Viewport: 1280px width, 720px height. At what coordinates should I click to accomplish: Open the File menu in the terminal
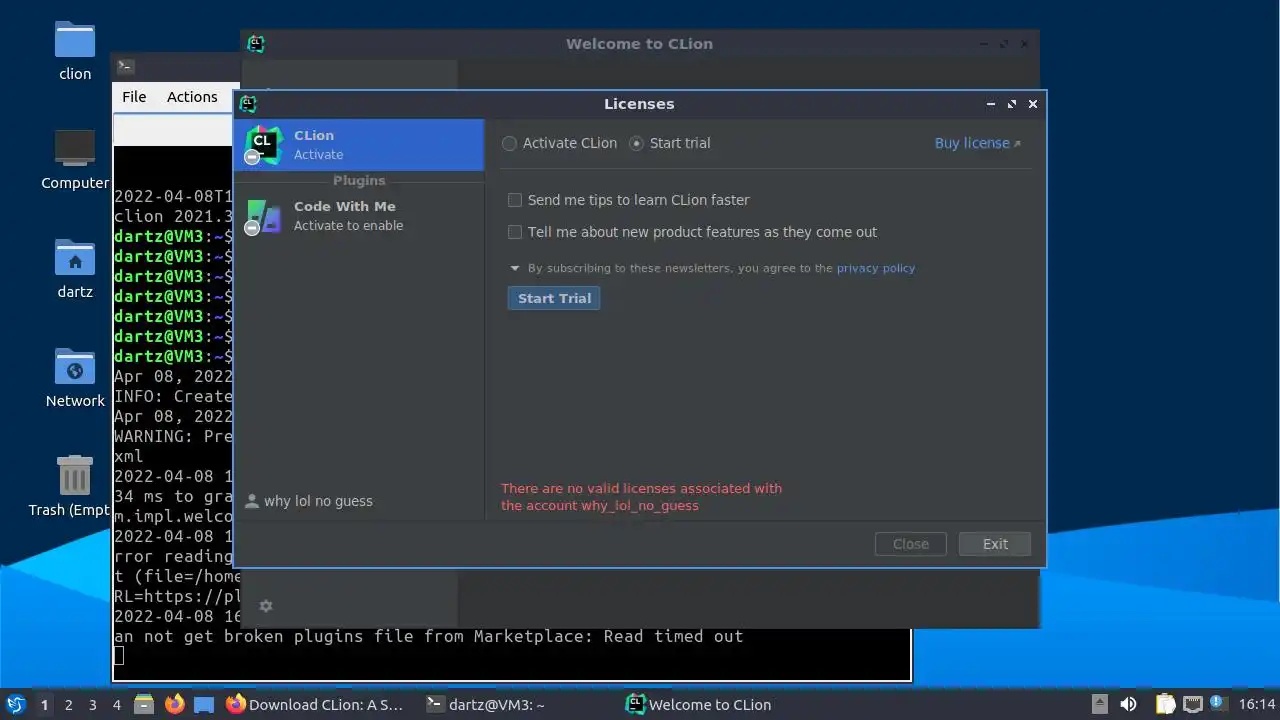coord(134,97)
